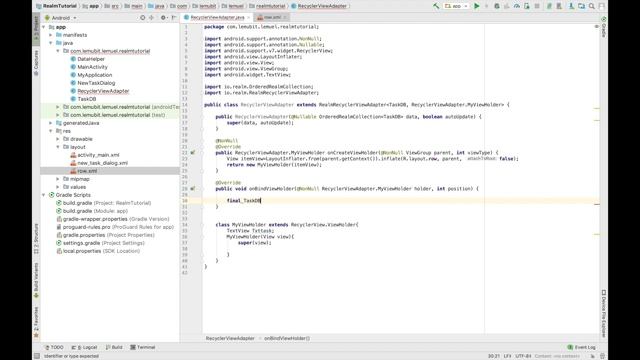Click the tool window toggle icon bottom-left
This screenshot has height=360, width=640.
[x=36, y=356]
